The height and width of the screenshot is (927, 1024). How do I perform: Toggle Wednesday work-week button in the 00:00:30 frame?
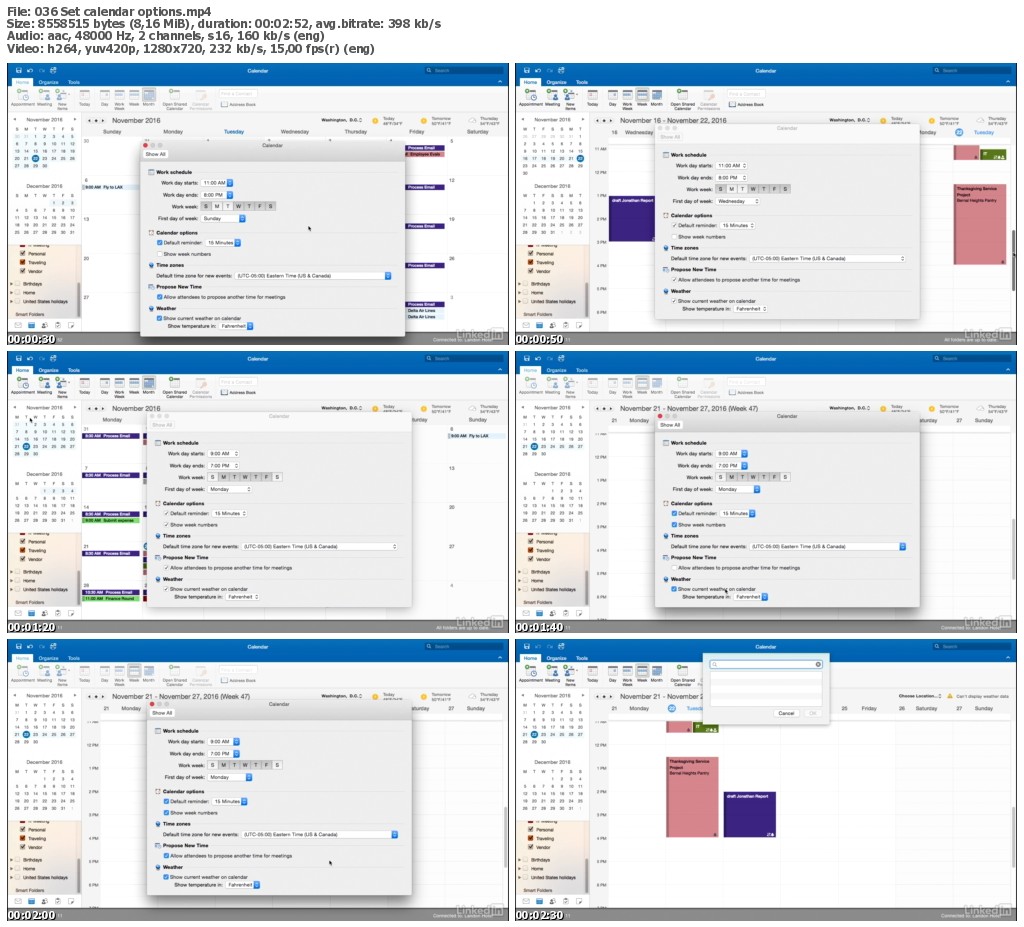click(x=238, y=206)
